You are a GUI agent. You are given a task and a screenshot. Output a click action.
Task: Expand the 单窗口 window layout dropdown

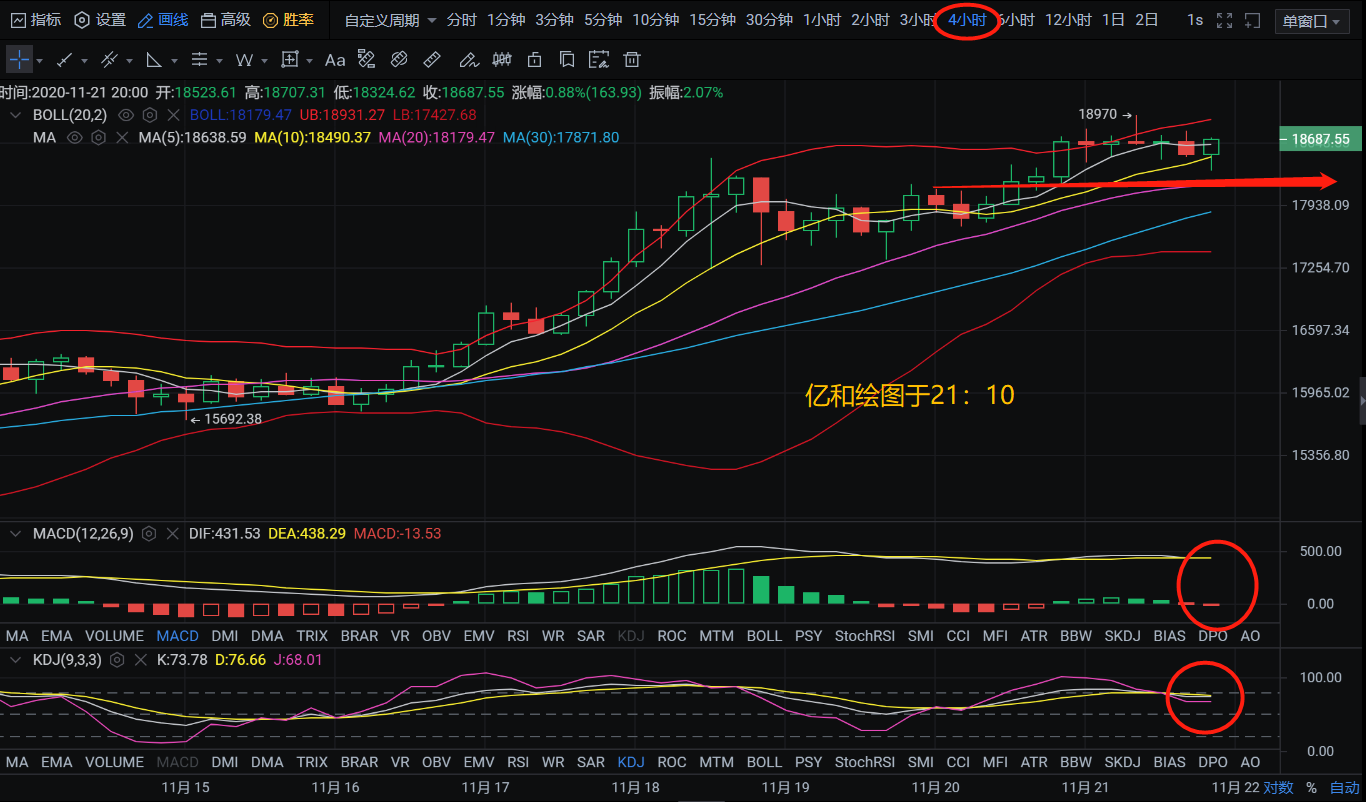[x=1312, y=21]
